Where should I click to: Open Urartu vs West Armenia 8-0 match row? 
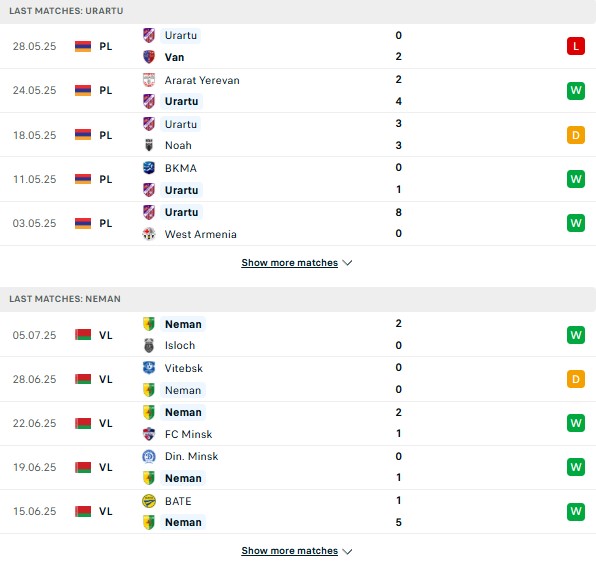298,223
